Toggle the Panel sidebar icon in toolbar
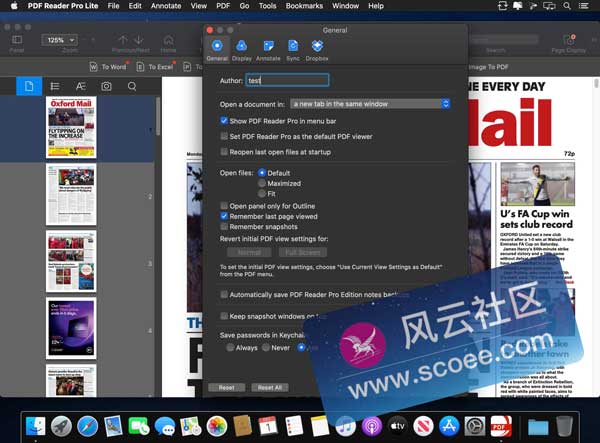 point(17,40)
